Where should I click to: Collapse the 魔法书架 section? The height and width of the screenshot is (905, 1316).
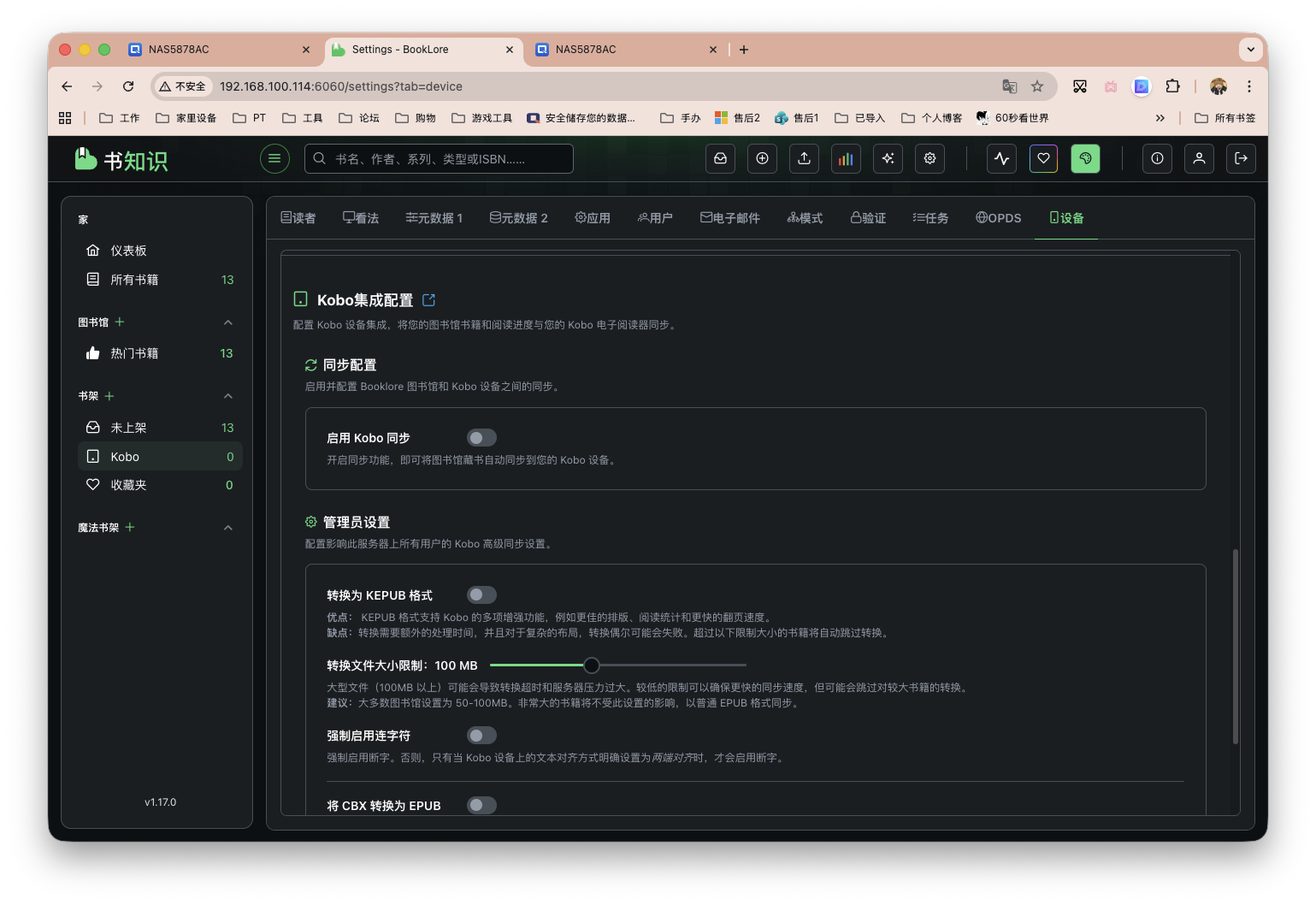(228, 527)
